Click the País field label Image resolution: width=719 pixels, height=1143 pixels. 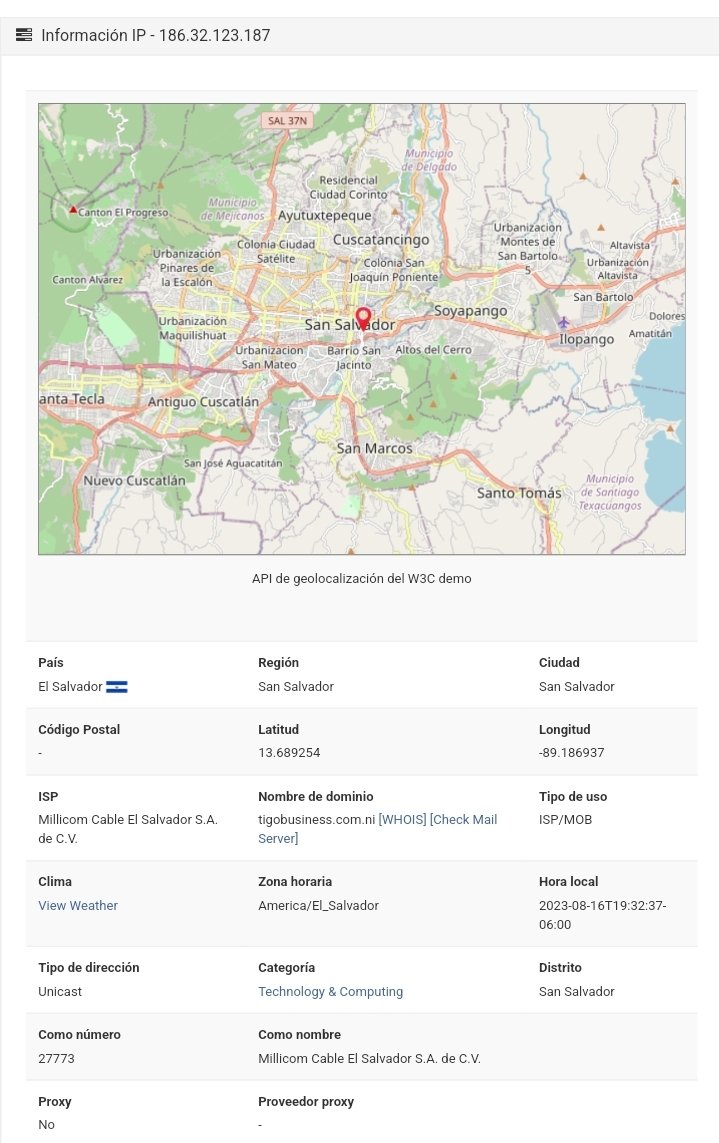(x=51, y=663)
